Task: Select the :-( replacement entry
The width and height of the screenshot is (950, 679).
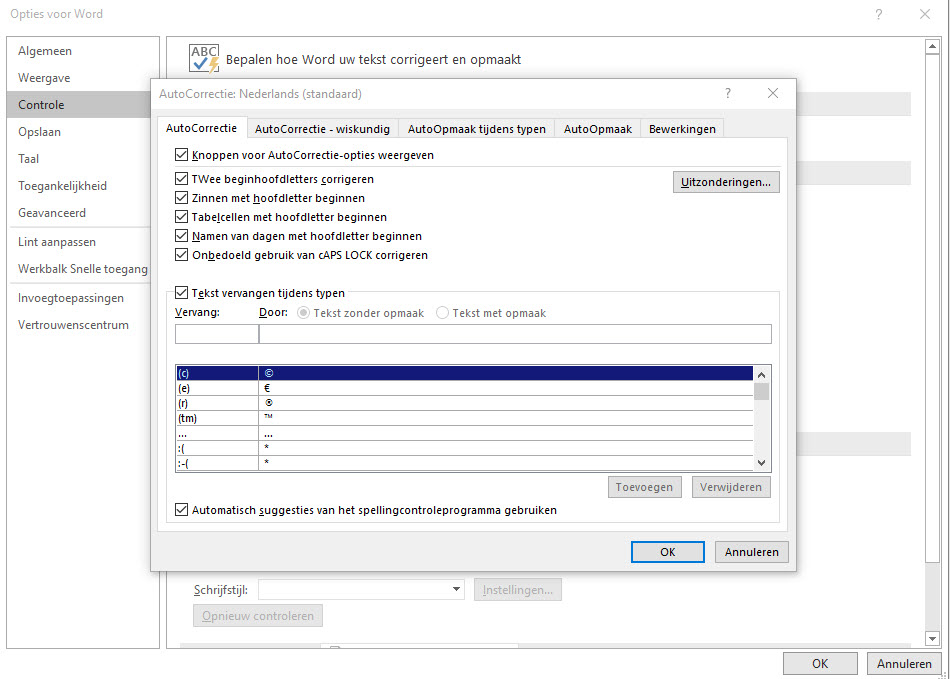Action: (x=465, y=463)
